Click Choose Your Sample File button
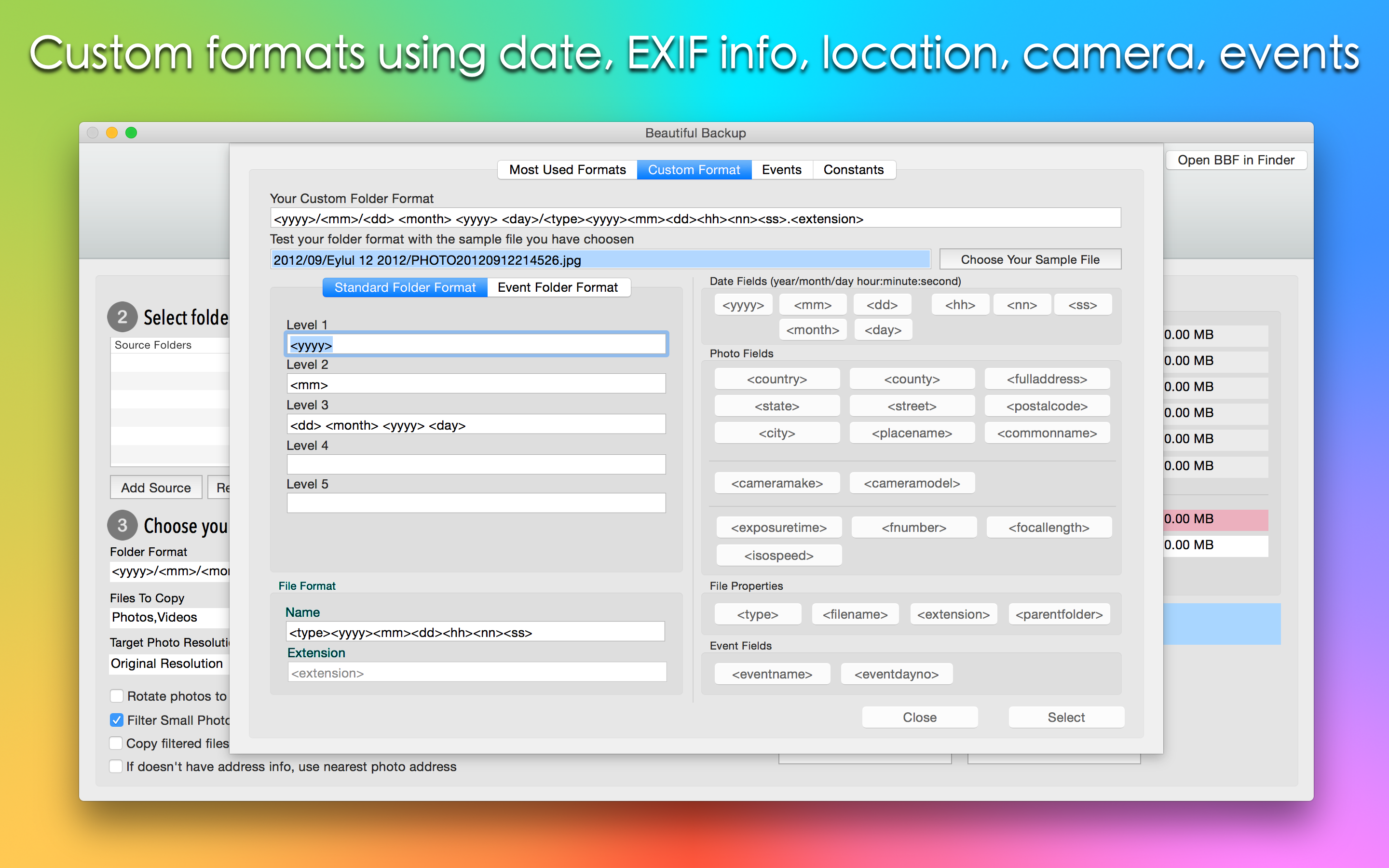 point(1030,259)
